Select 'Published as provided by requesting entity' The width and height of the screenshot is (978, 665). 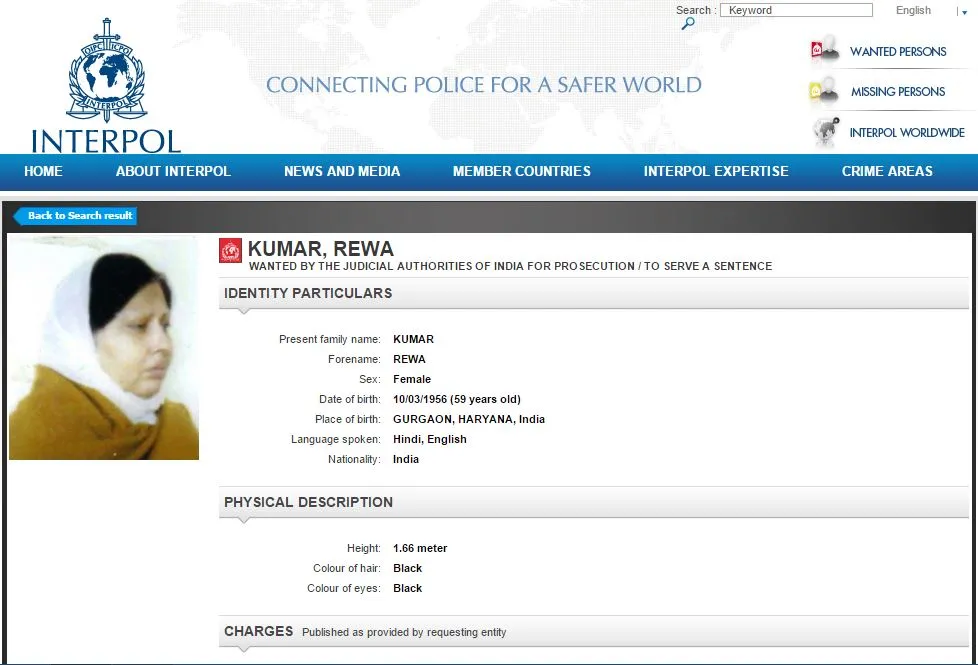404,633
